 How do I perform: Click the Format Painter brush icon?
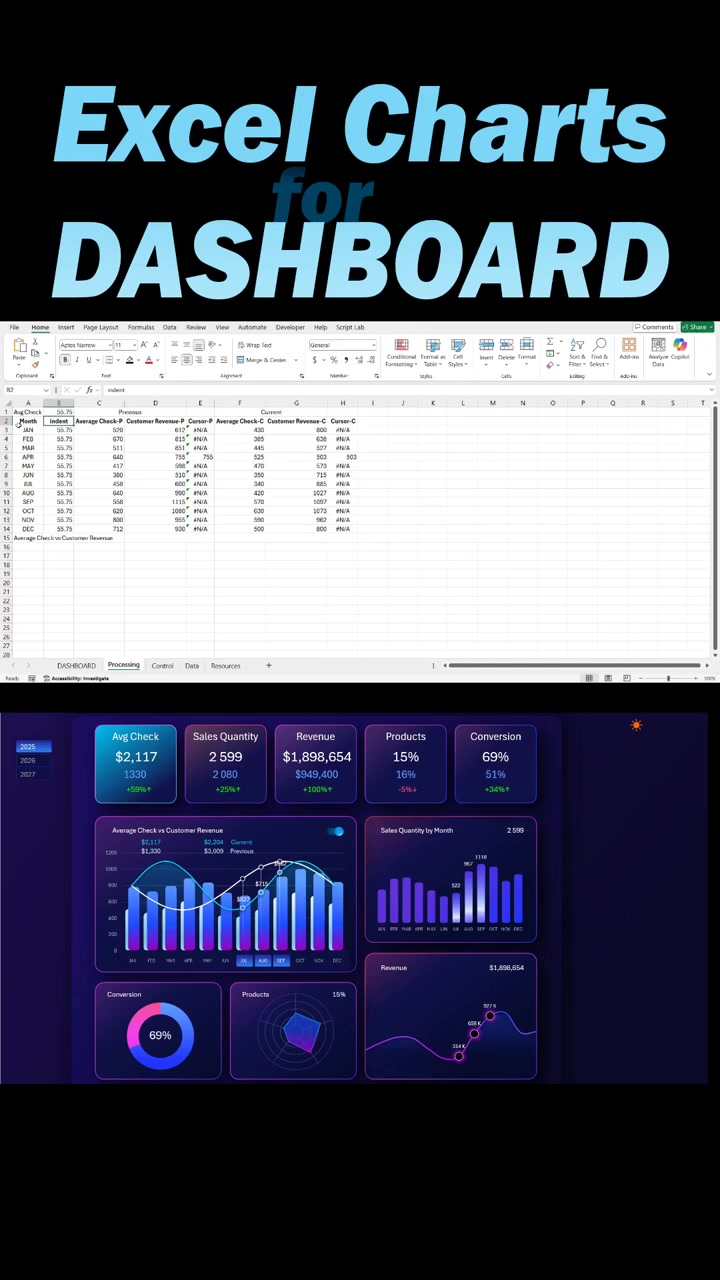[x=35, y=365]
